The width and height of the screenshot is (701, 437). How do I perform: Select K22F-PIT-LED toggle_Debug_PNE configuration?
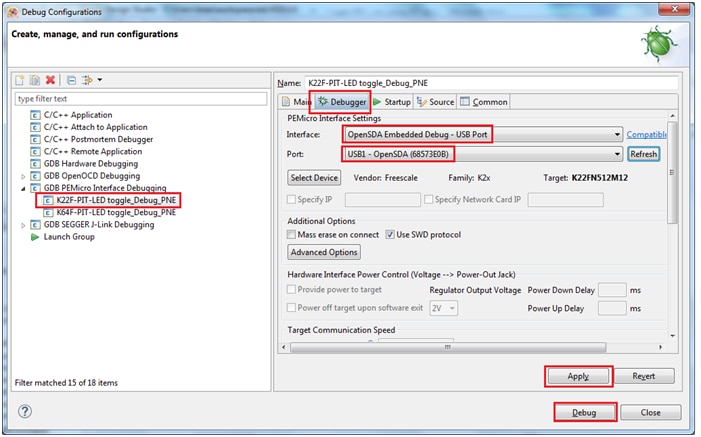pyautogui.click(x=116, y=200)
